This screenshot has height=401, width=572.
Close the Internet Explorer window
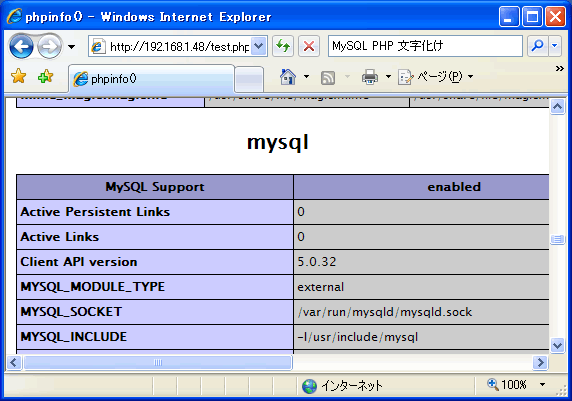point(555,16)
